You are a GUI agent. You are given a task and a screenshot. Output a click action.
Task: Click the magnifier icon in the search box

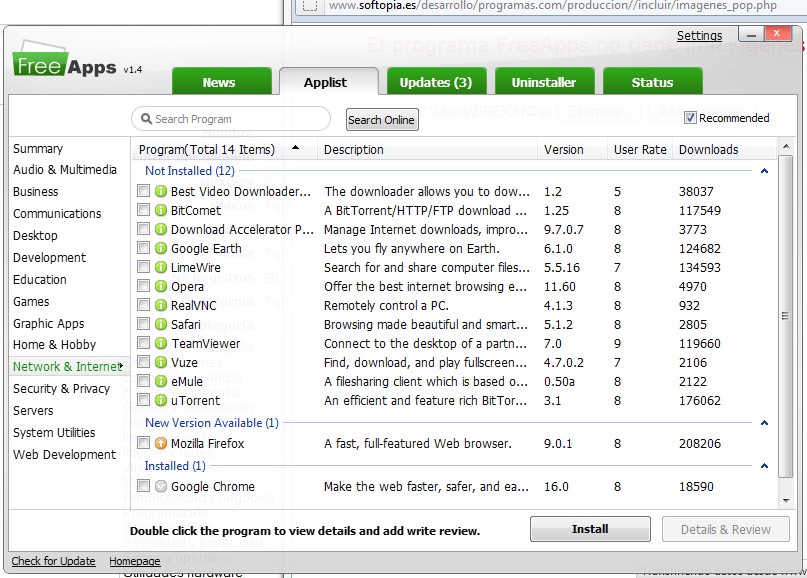(x=146, y=119)
